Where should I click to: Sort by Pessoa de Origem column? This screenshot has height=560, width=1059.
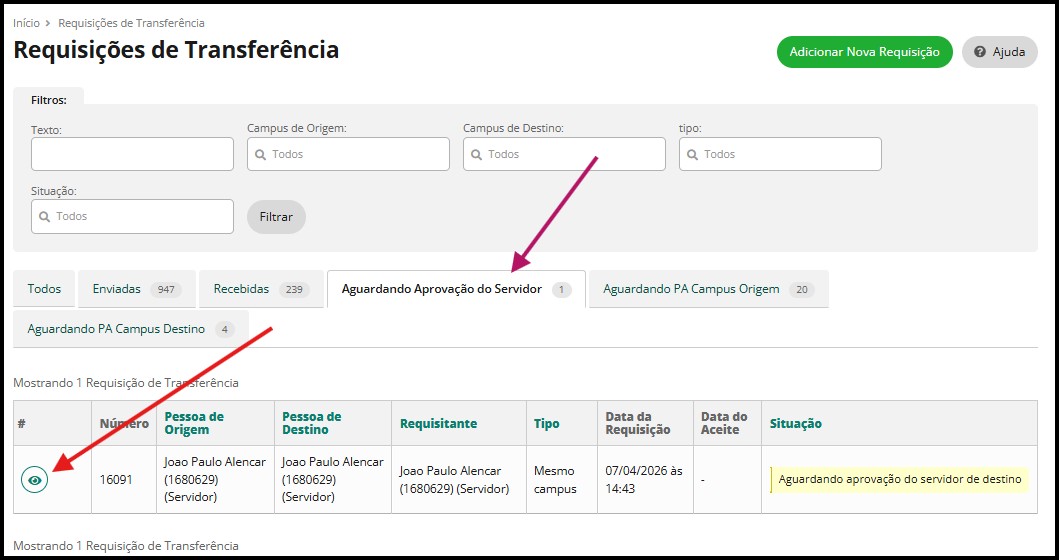pos(194,423)
